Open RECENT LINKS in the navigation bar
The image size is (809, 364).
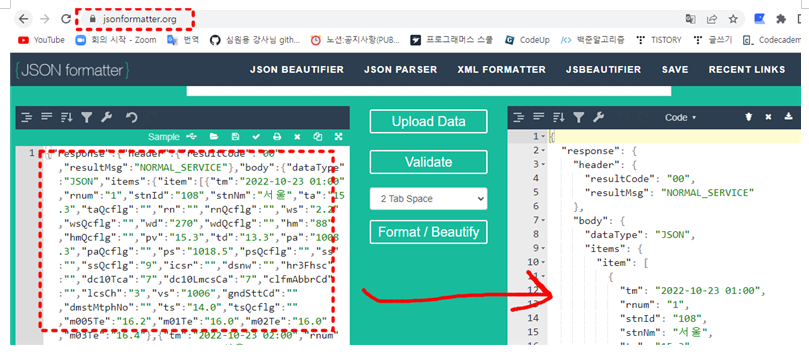click(x=747, y=70)
